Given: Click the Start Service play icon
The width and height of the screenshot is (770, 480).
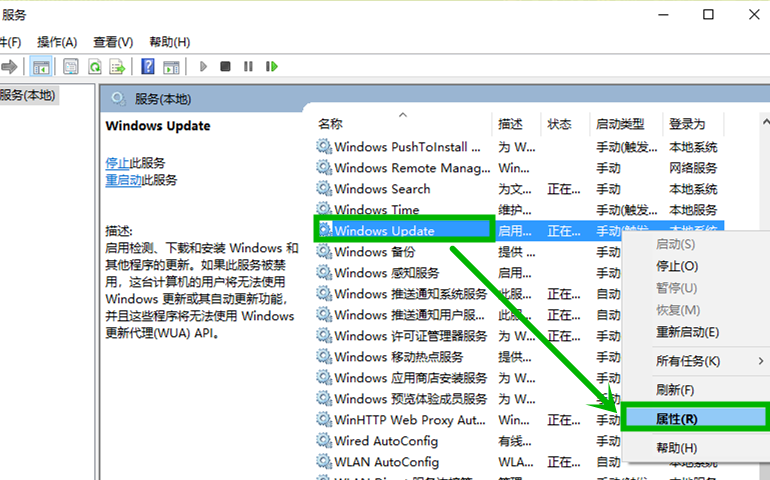Looking at the screenshot, I should (x=203, y=66).
